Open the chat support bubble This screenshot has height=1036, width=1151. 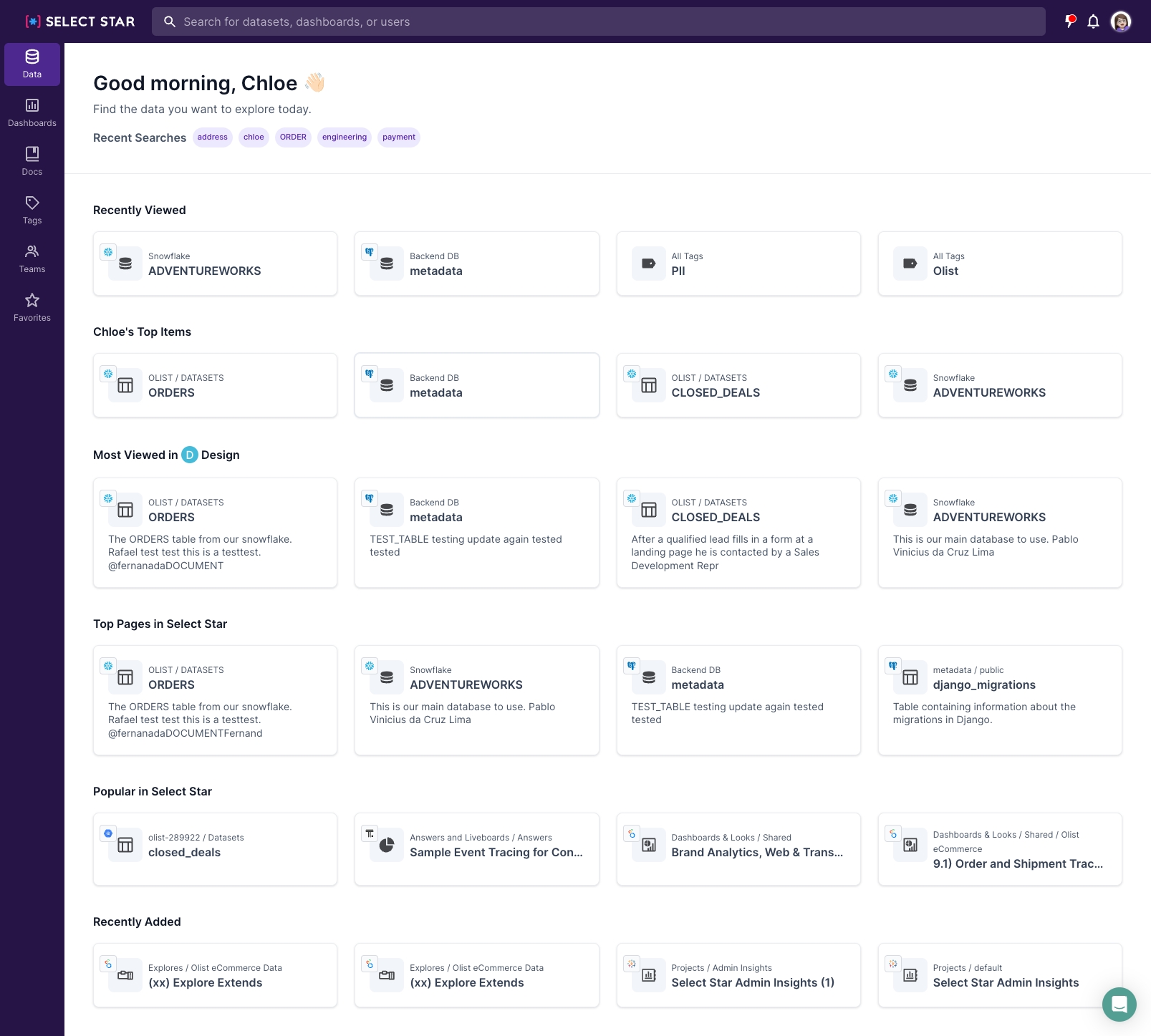click(1119, 1004)
